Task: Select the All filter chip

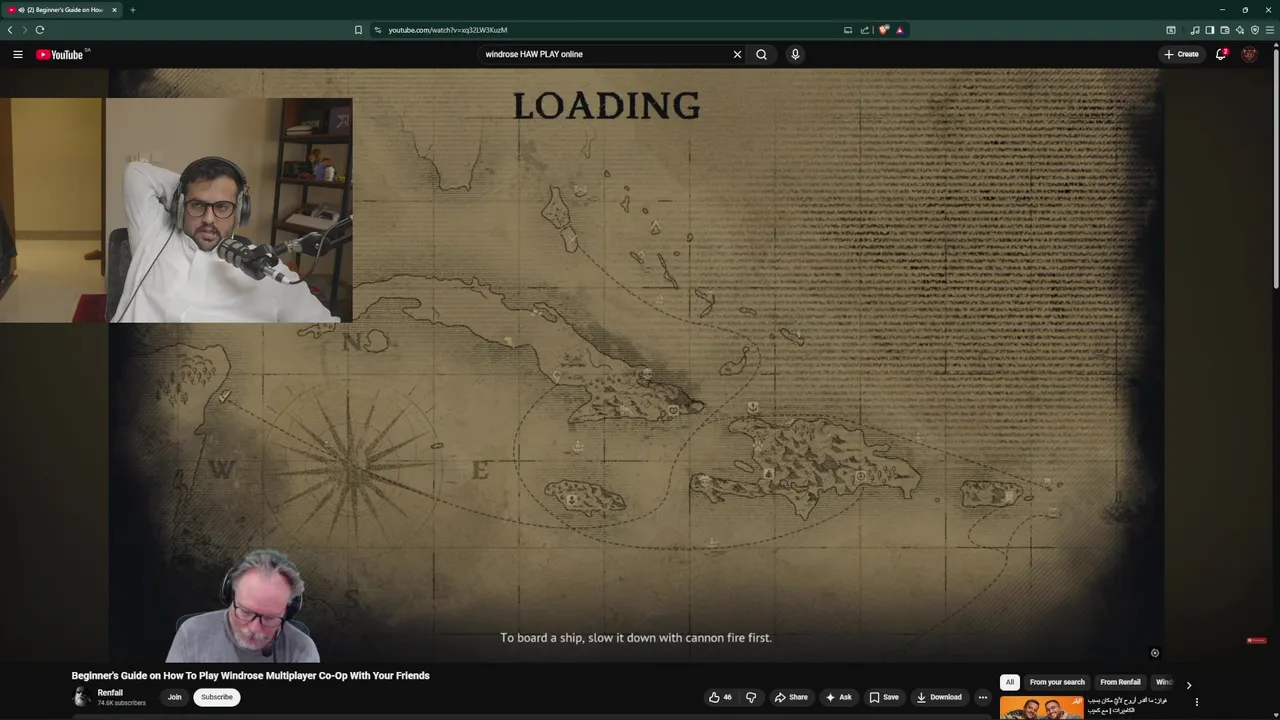Action: click(x=1009, y=682)
